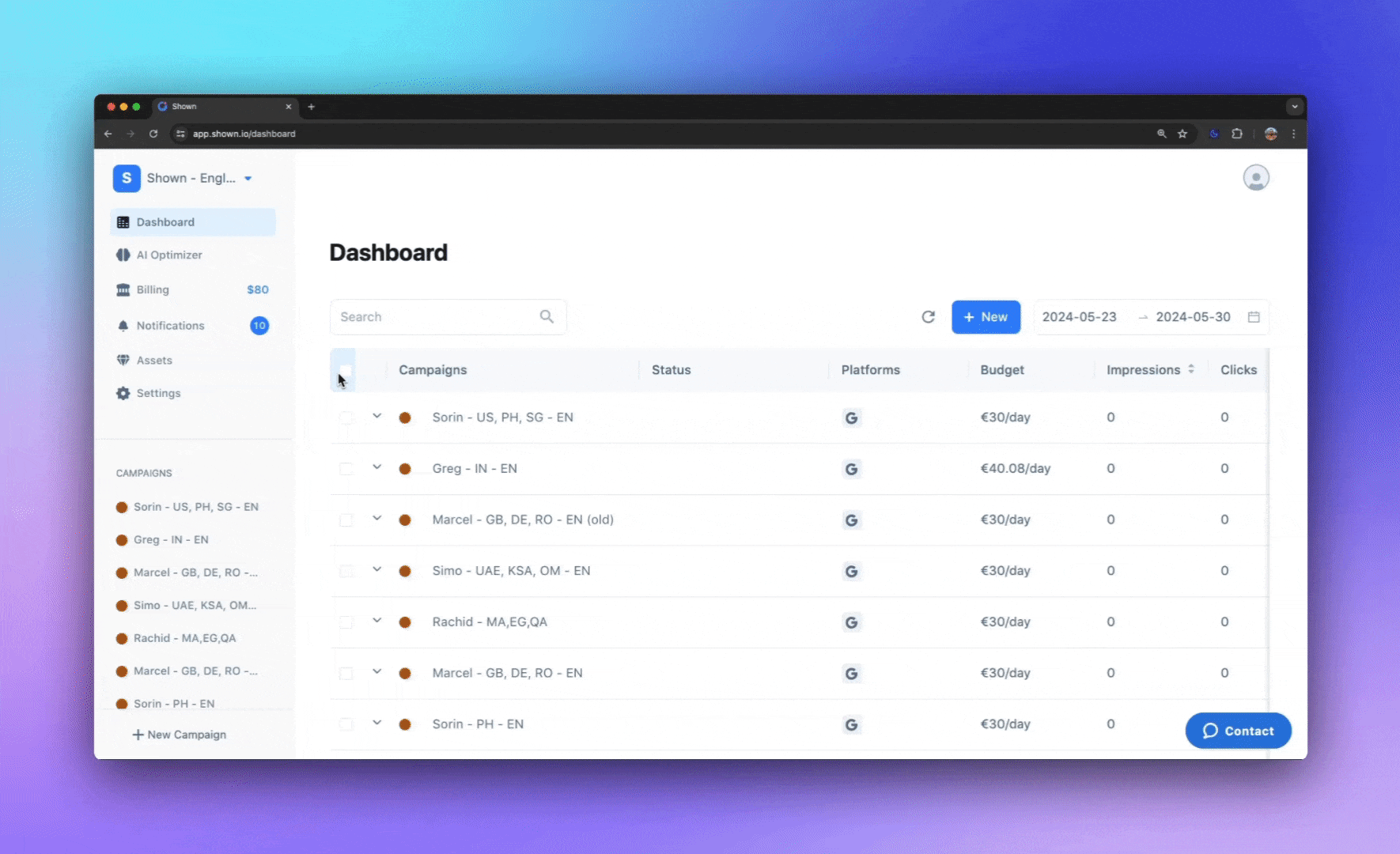1400x854 pixels.
Task: Open browser zoom magnifier icon
Action: pos(1162,134)
